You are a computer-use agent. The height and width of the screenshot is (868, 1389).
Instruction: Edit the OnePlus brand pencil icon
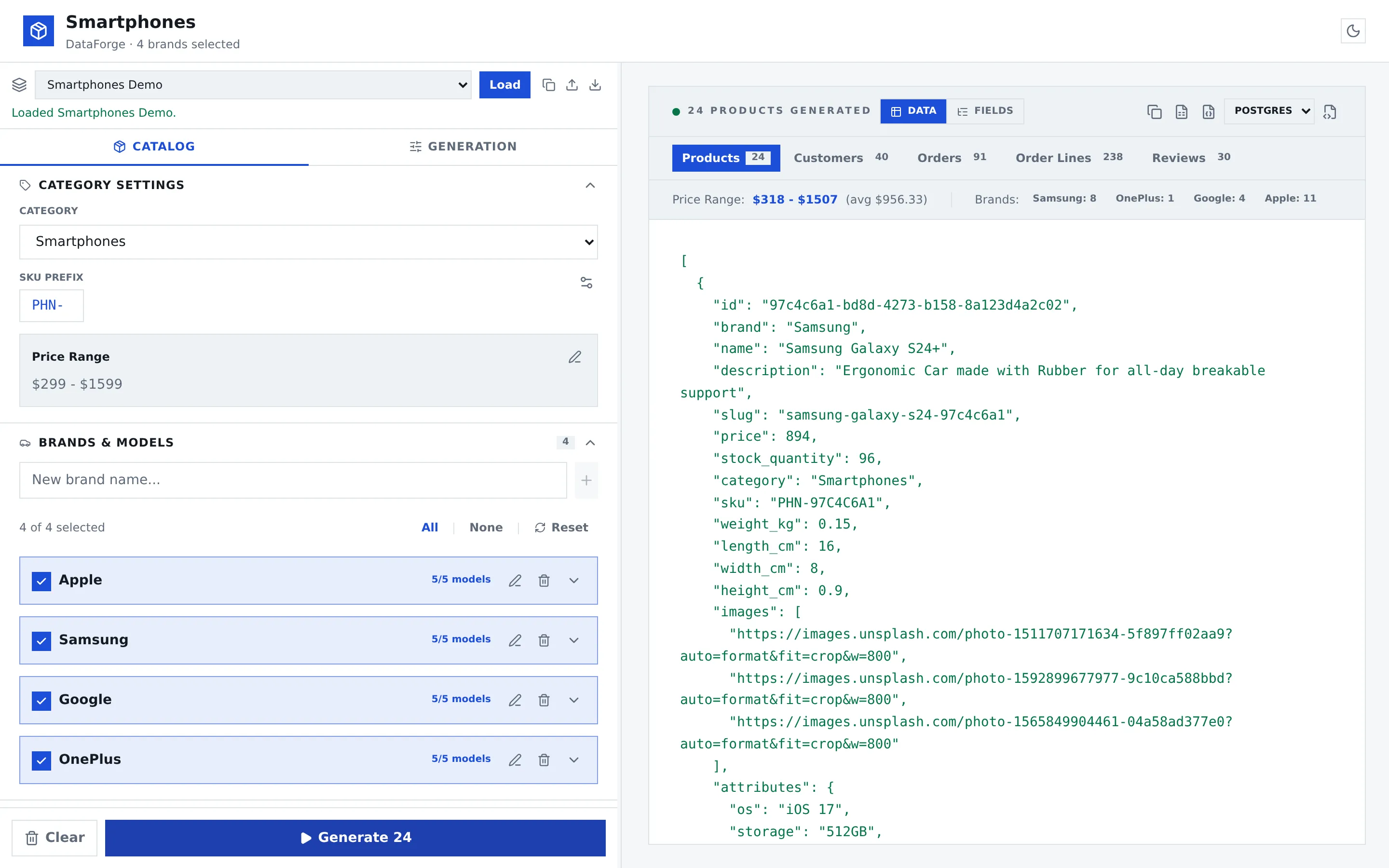pos(515,759)
